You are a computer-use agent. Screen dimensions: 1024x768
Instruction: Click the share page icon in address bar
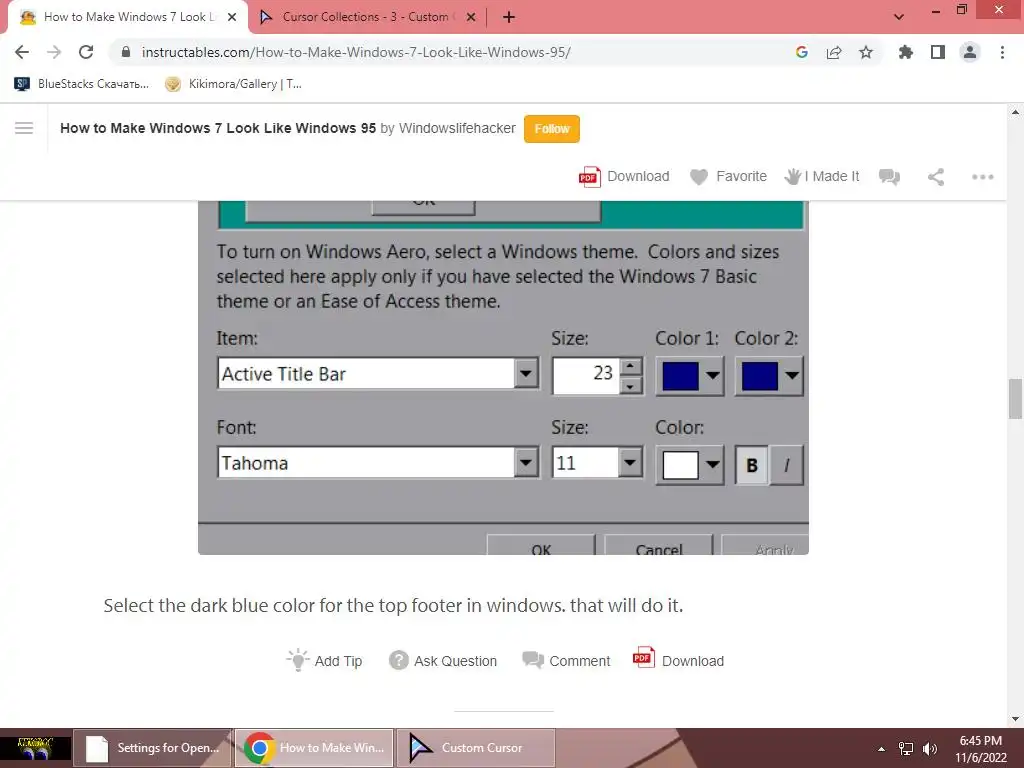coord(834,52)
